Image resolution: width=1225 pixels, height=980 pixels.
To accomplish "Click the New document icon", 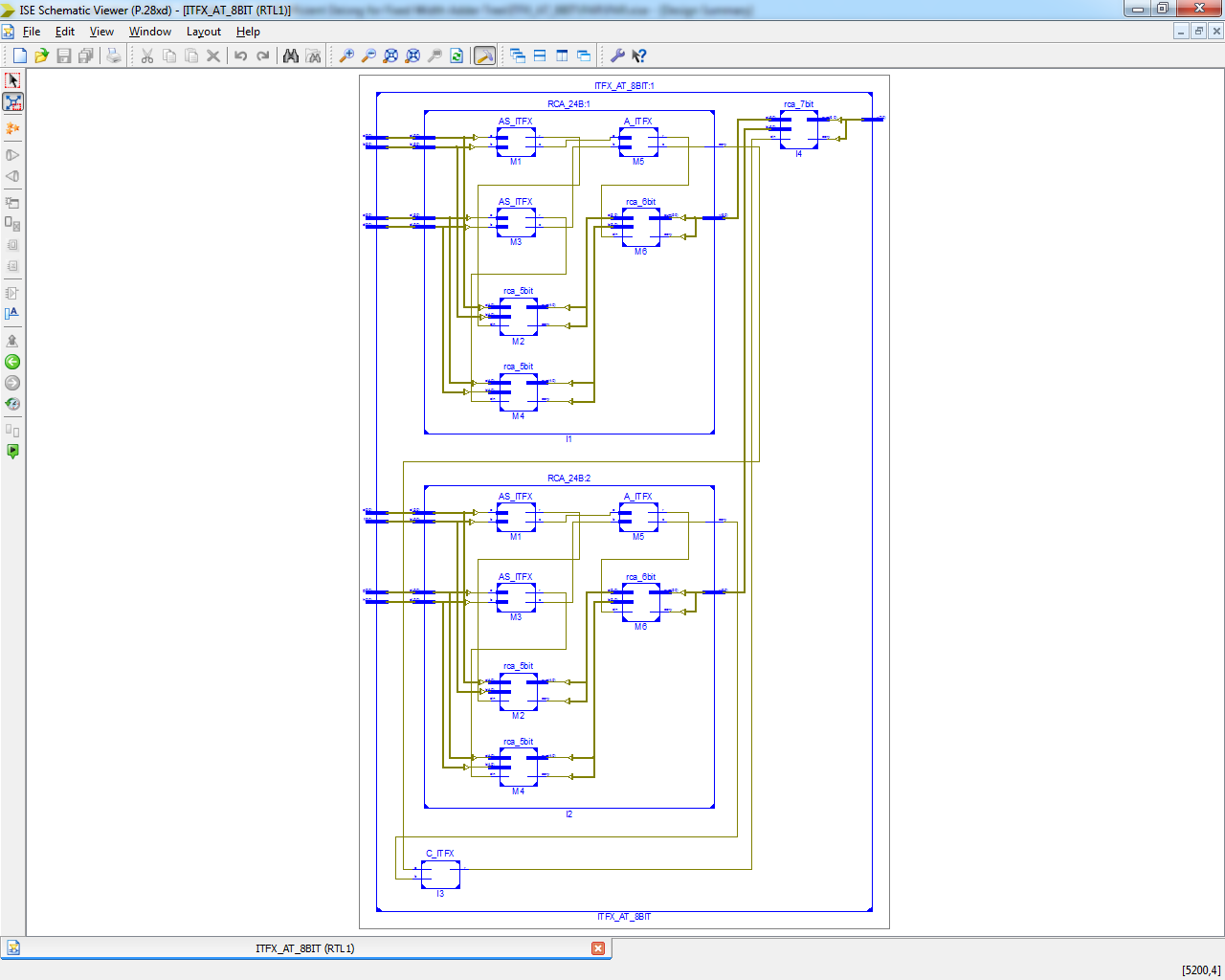I will pos(19,56).
